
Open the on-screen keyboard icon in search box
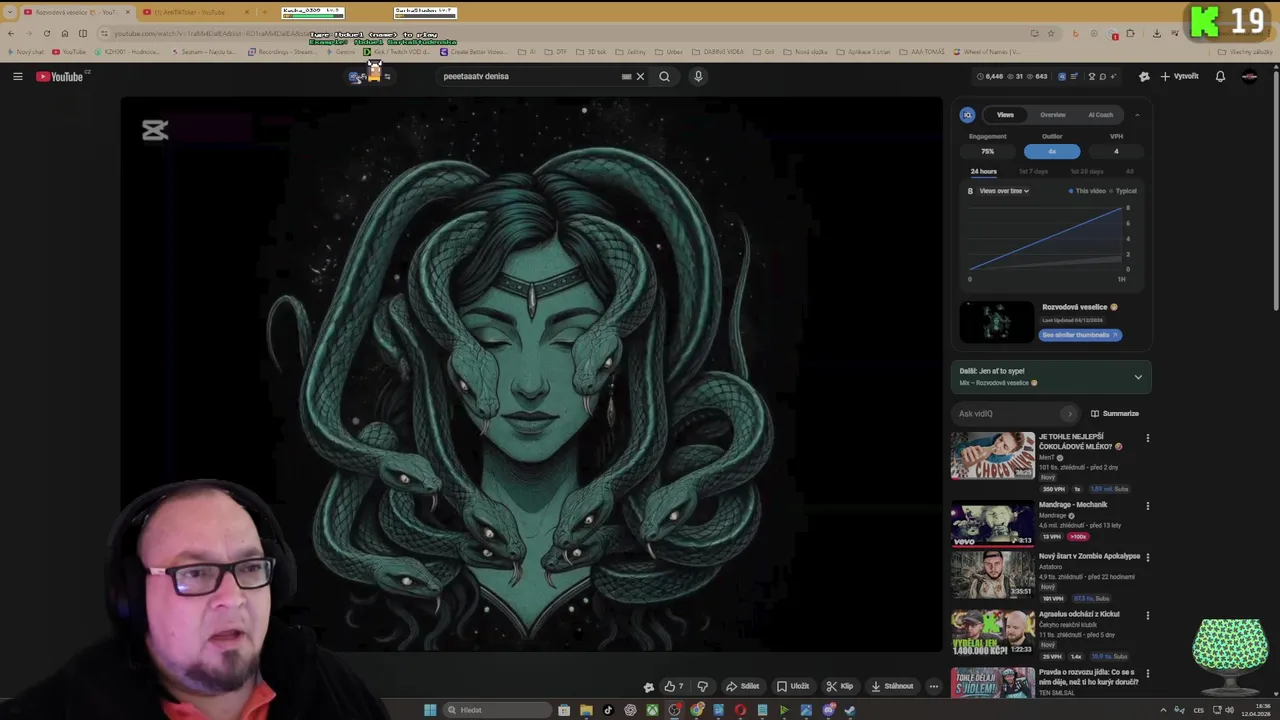626,76
